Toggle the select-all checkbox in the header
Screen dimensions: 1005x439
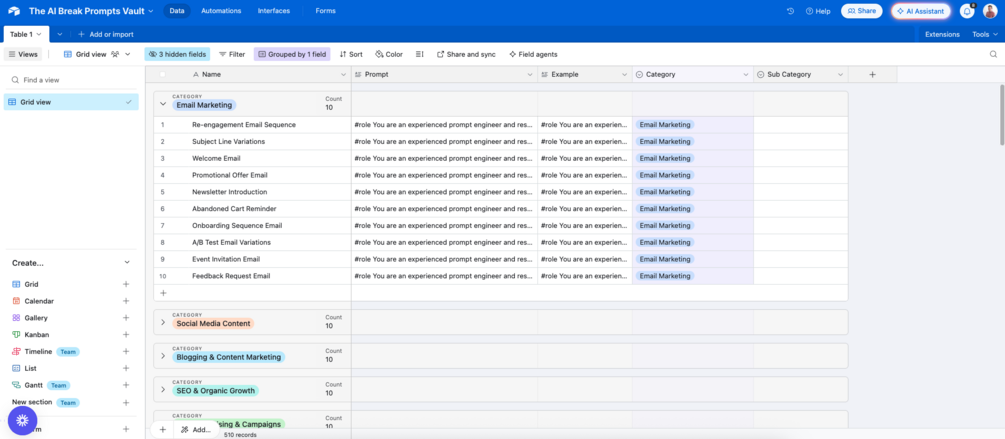click(163, 74)
